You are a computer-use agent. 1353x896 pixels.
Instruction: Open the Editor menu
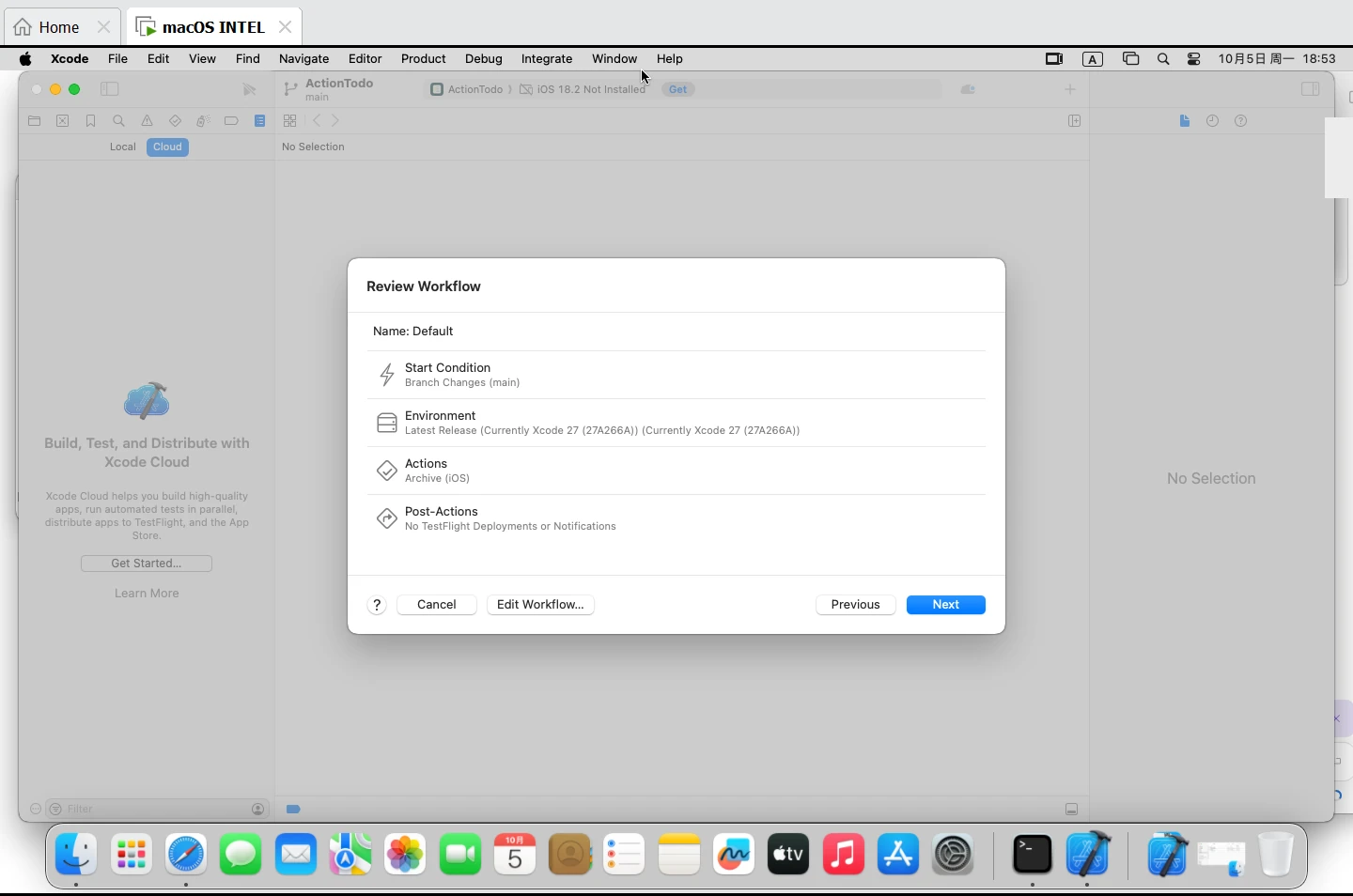[x=365, y=59]
